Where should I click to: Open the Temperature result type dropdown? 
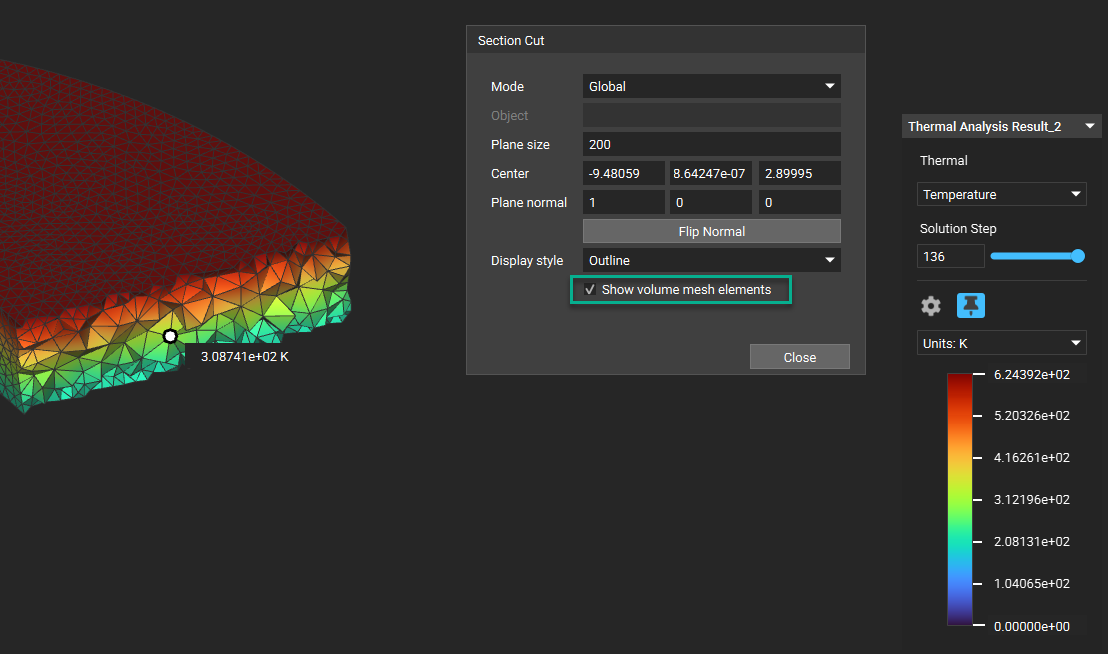click(x=1001, y=194)
